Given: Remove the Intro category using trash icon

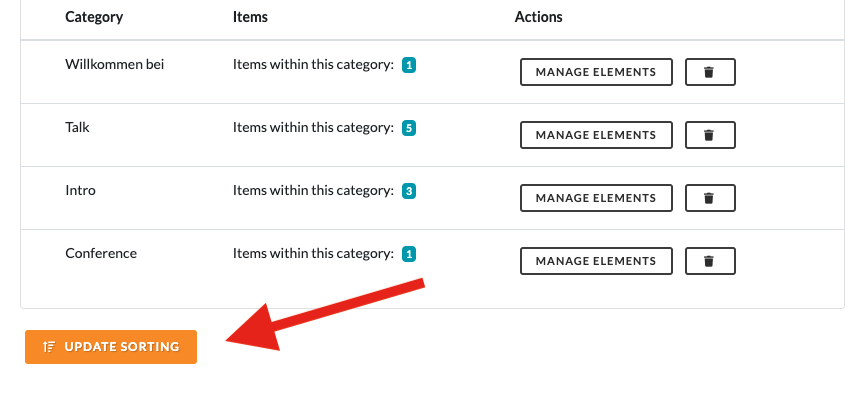Looking at the screenshot, I should click(x=710, y=198).
